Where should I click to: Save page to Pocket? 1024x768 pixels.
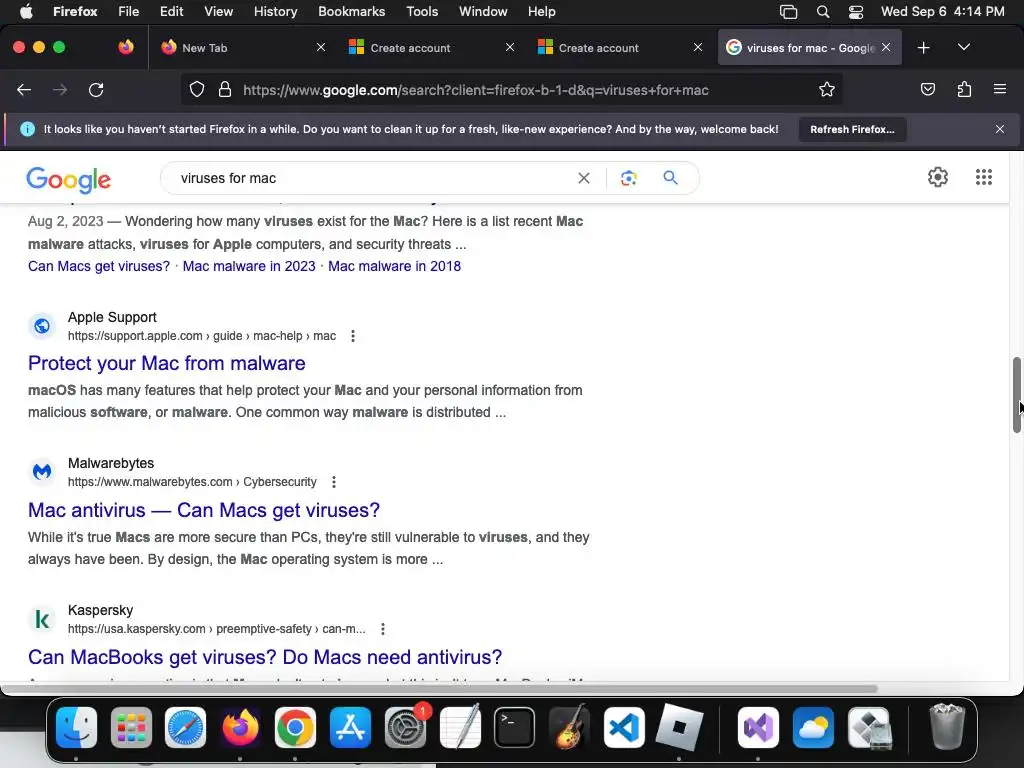coord(927,89)
